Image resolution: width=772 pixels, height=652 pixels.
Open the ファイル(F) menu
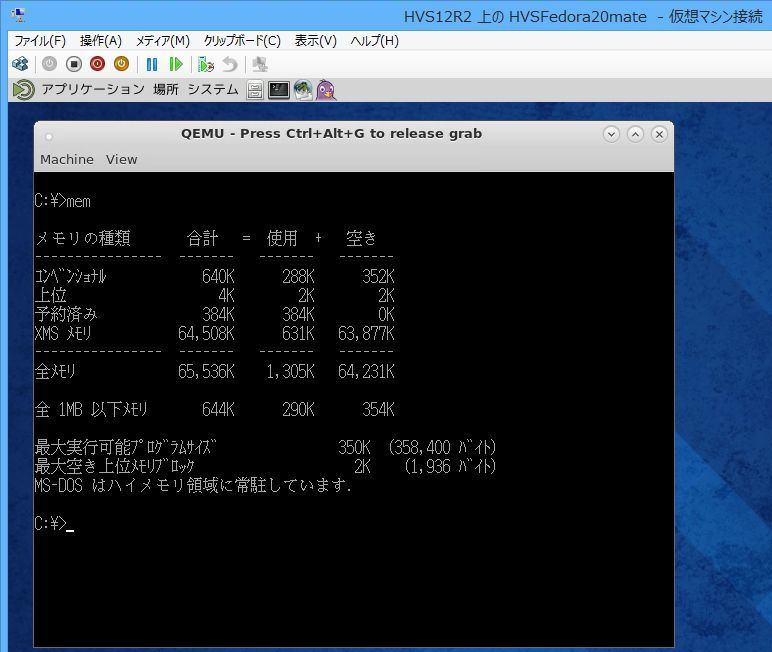tap(40, 41)
